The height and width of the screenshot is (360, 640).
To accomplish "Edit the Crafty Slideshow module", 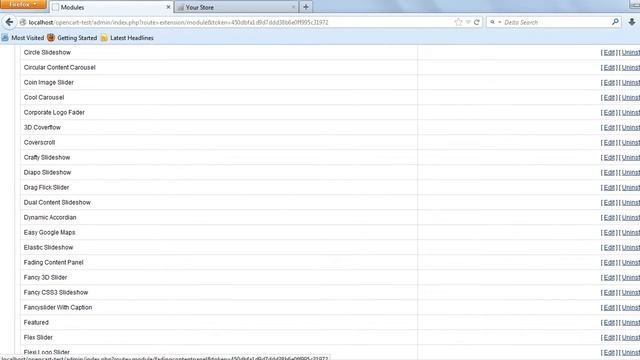I will pos(609,158).
